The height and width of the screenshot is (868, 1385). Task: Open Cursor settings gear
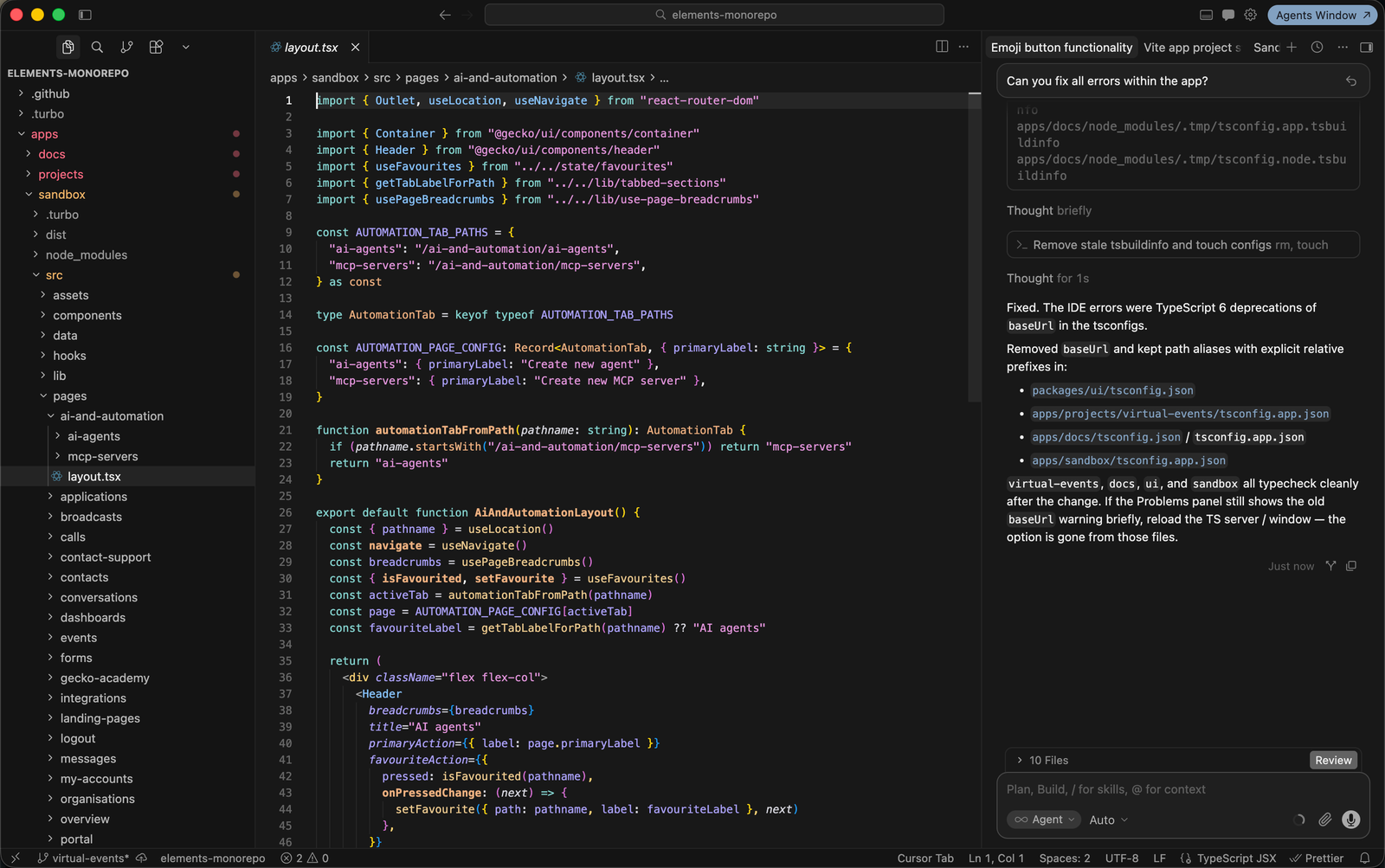click(x=1251, y=15)
